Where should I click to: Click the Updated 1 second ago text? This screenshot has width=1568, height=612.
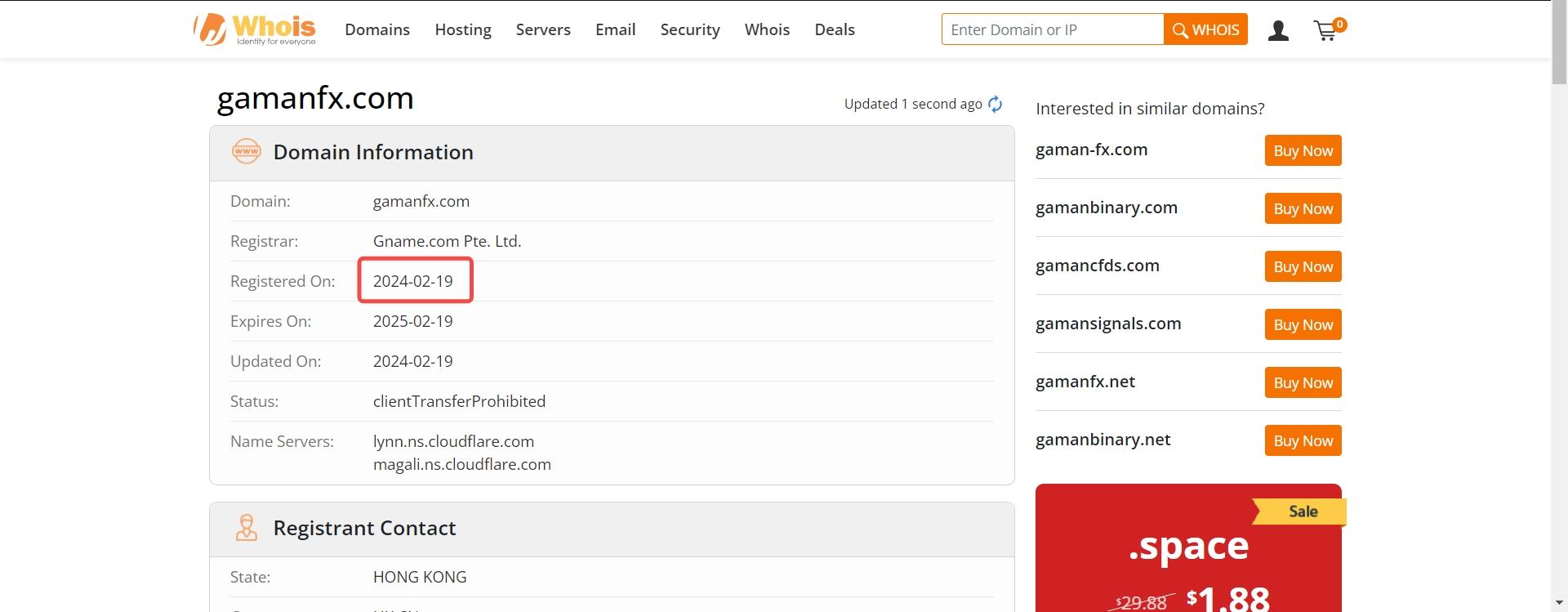tap(913, 104)
